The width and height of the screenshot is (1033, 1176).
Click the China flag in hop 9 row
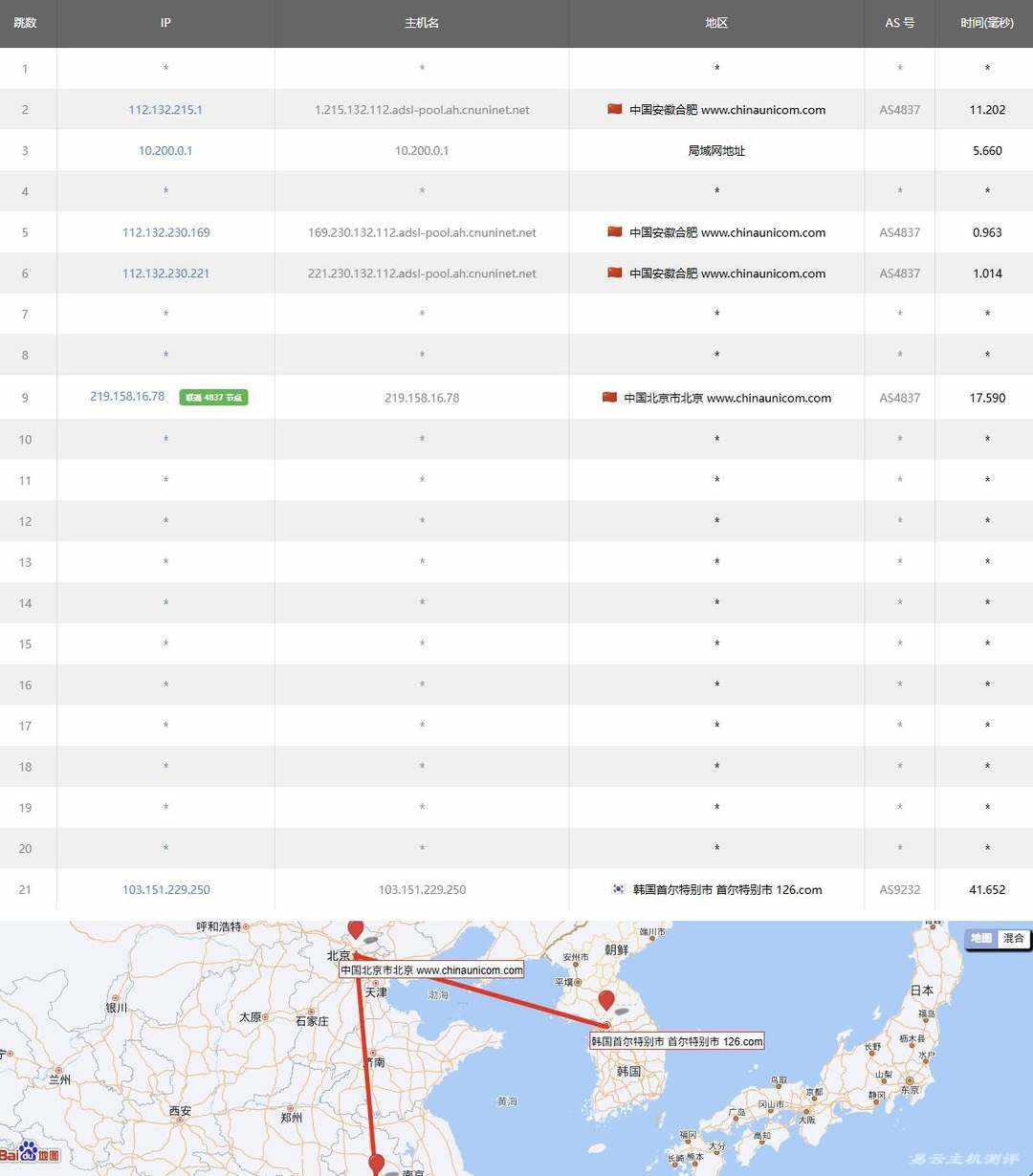coord(609,397)
